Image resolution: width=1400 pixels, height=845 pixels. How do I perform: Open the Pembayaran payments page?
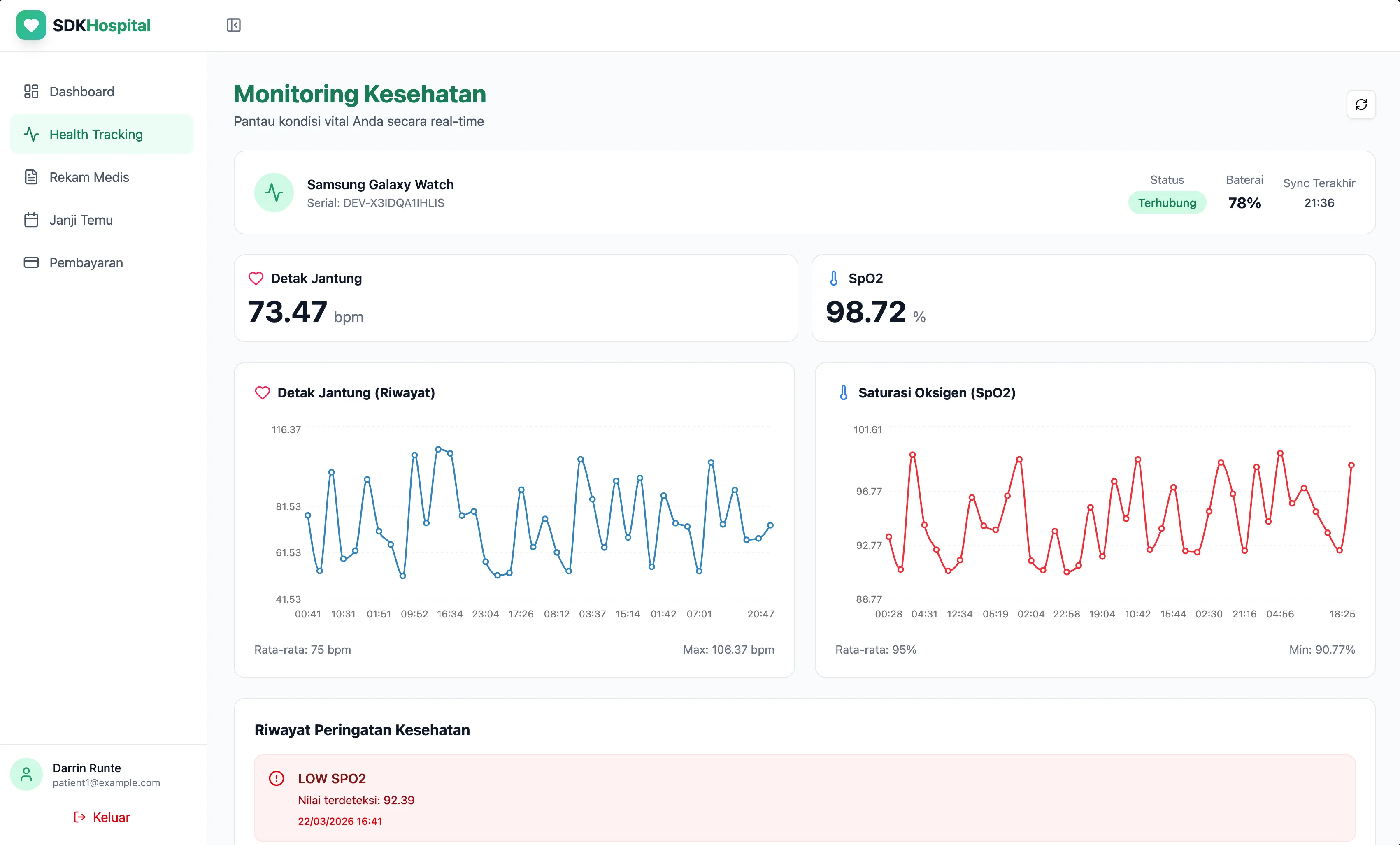tap(86, 262)
